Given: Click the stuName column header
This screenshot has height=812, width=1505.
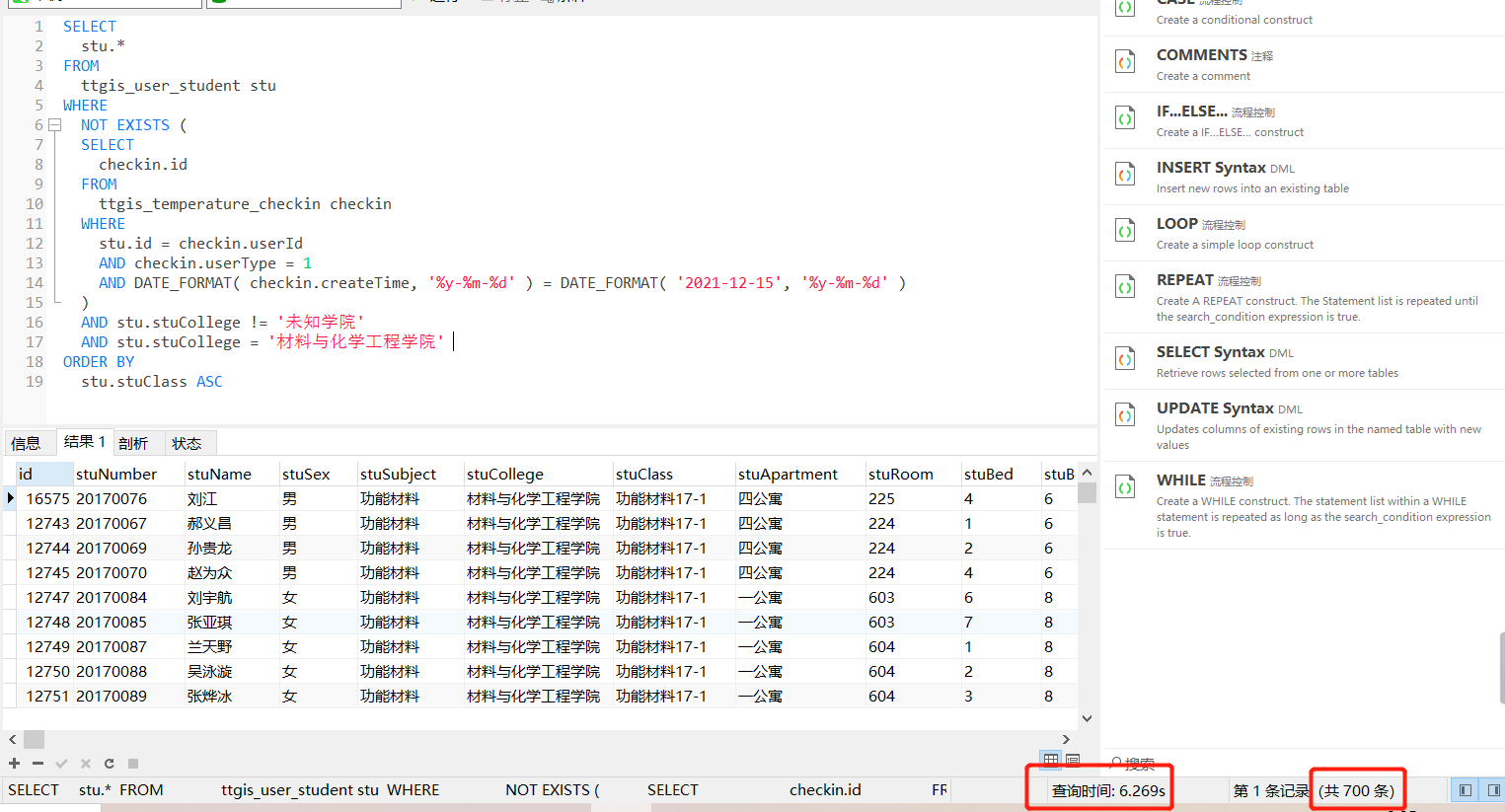Looking at the screenshot, I should tap(232, 474).
